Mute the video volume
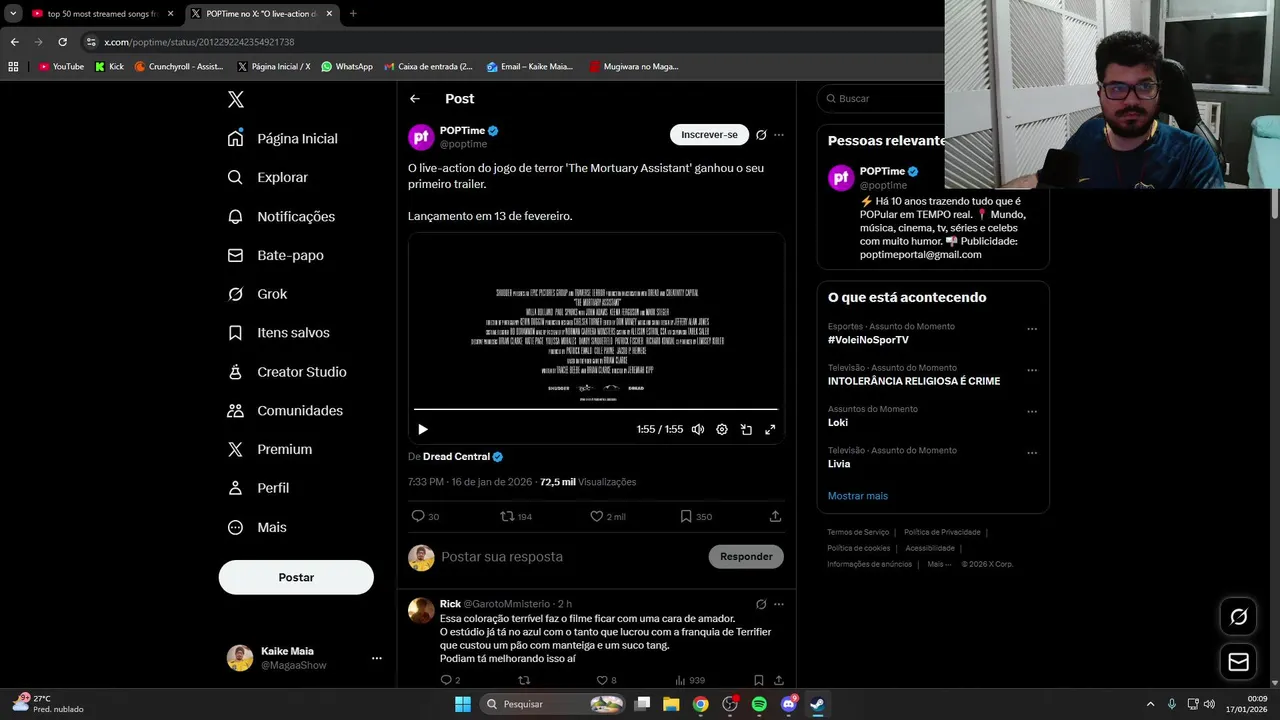Screen dimensions: 1280x720 [698, 429]
